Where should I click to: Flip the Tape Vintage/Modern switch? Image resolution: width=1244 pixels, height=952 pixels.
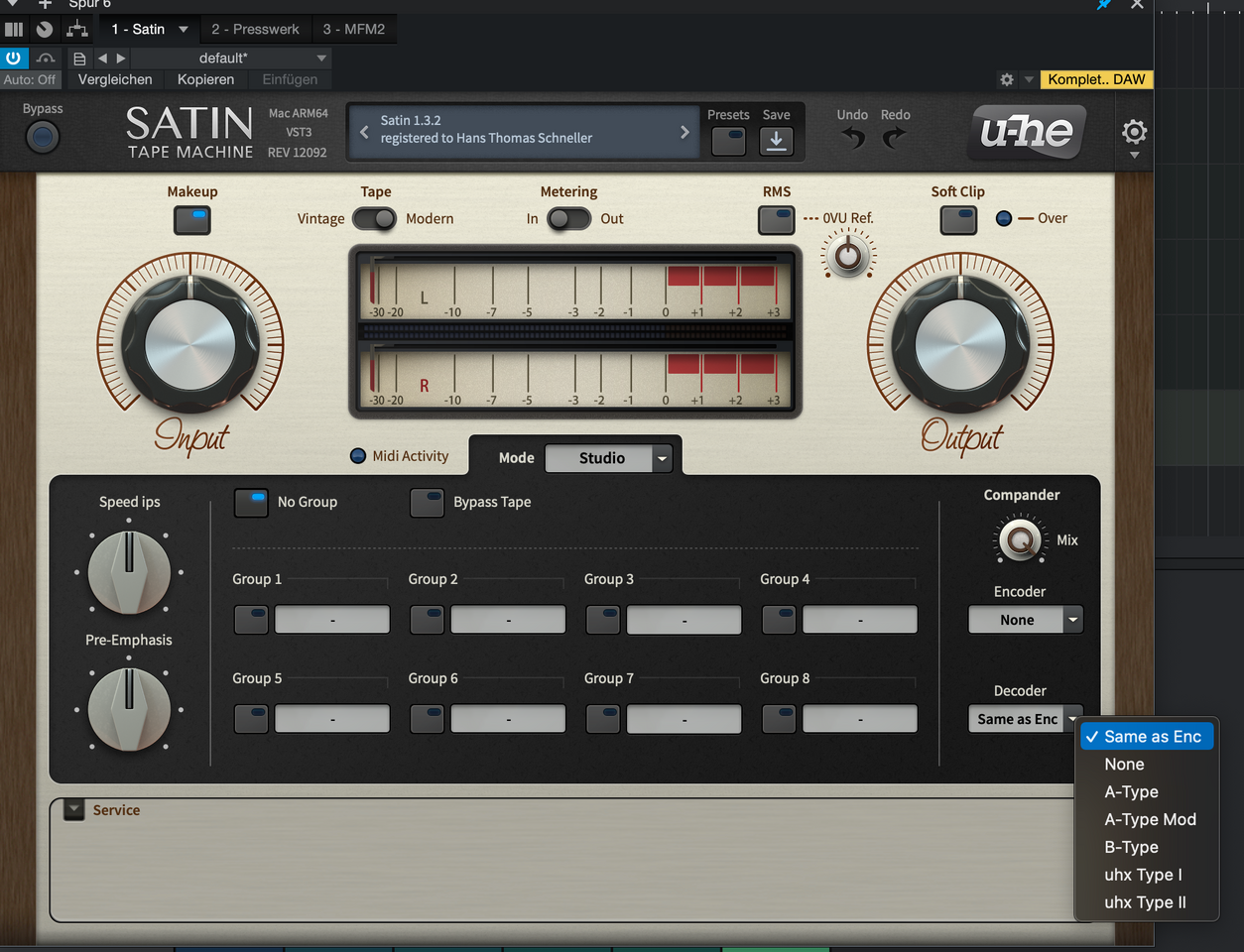[x=374, y=219]
